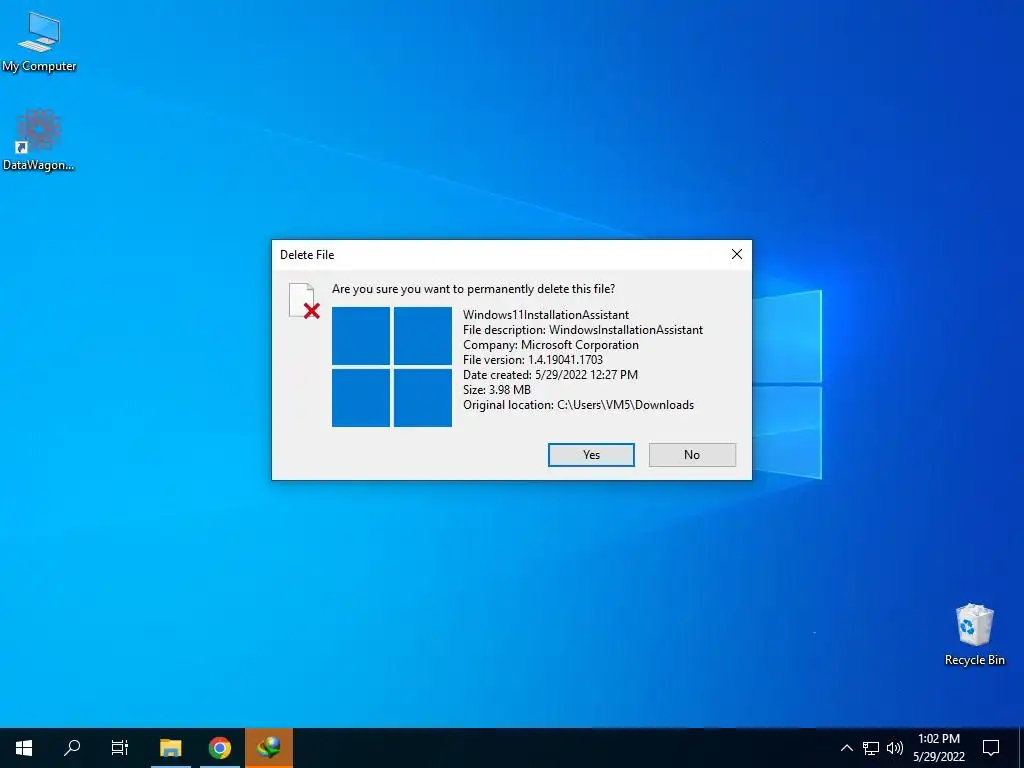Image resolution: width=1024 pixels, height=768 pixels.
Task: Open File Explorer from taskbar
Action: coord(170,748)
